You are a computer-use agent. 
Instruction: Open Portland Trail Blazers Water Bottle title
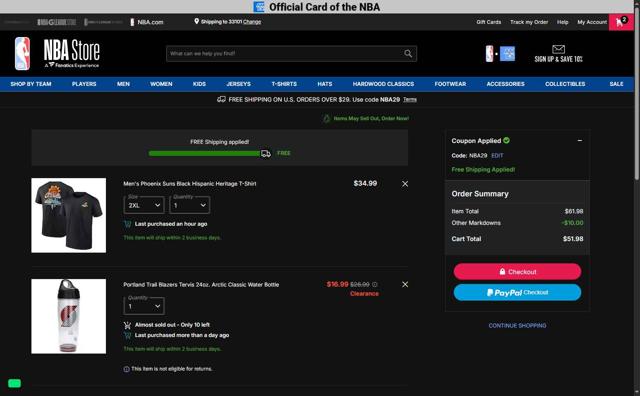201,285
